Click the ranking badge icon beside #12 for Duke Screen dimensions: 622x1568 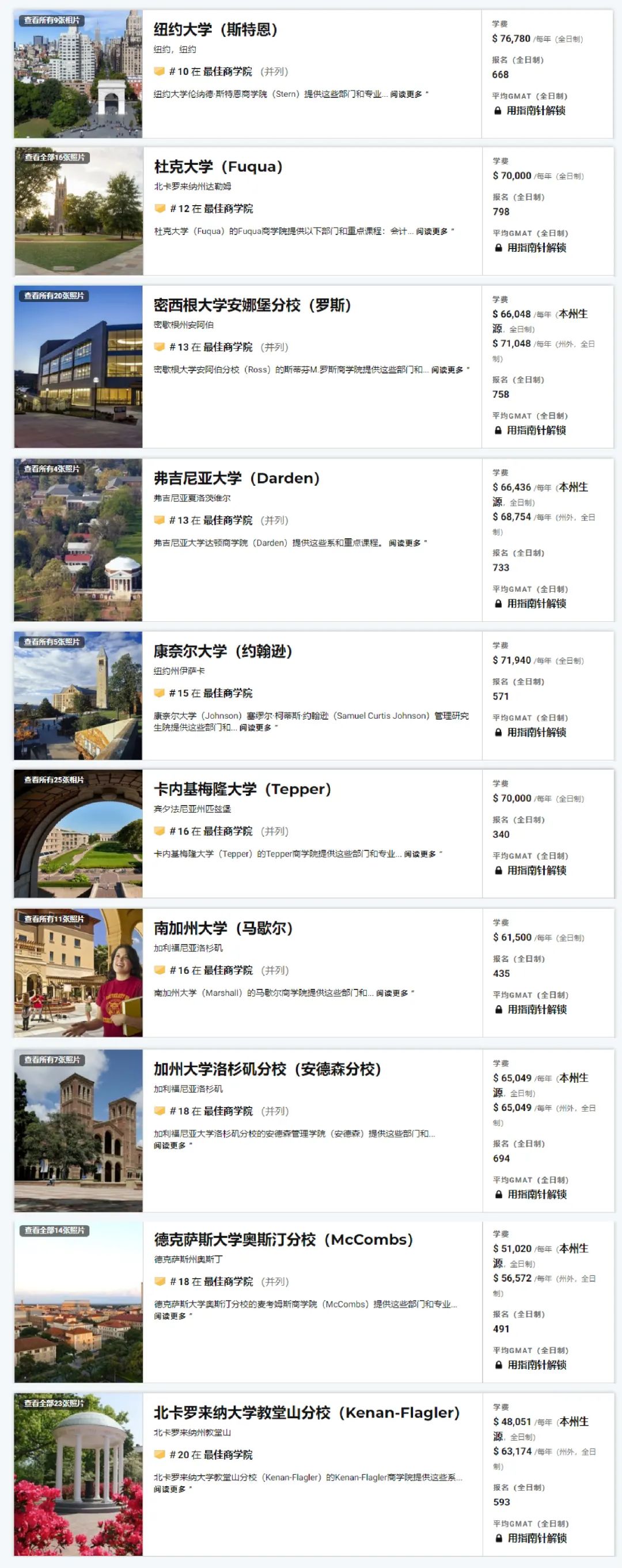click(x=160, y=208)
